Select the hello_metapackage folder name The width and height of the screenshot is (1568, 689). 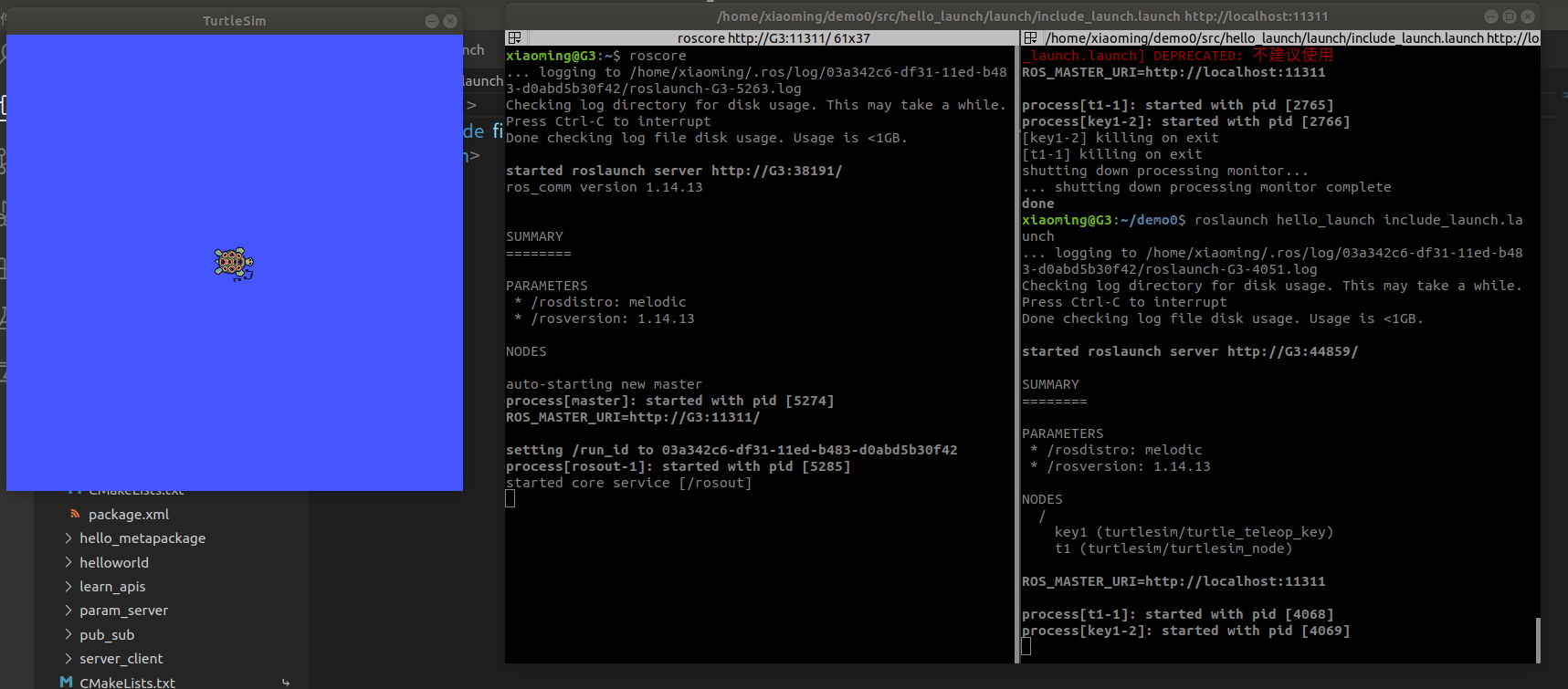[x=142, y=538]
